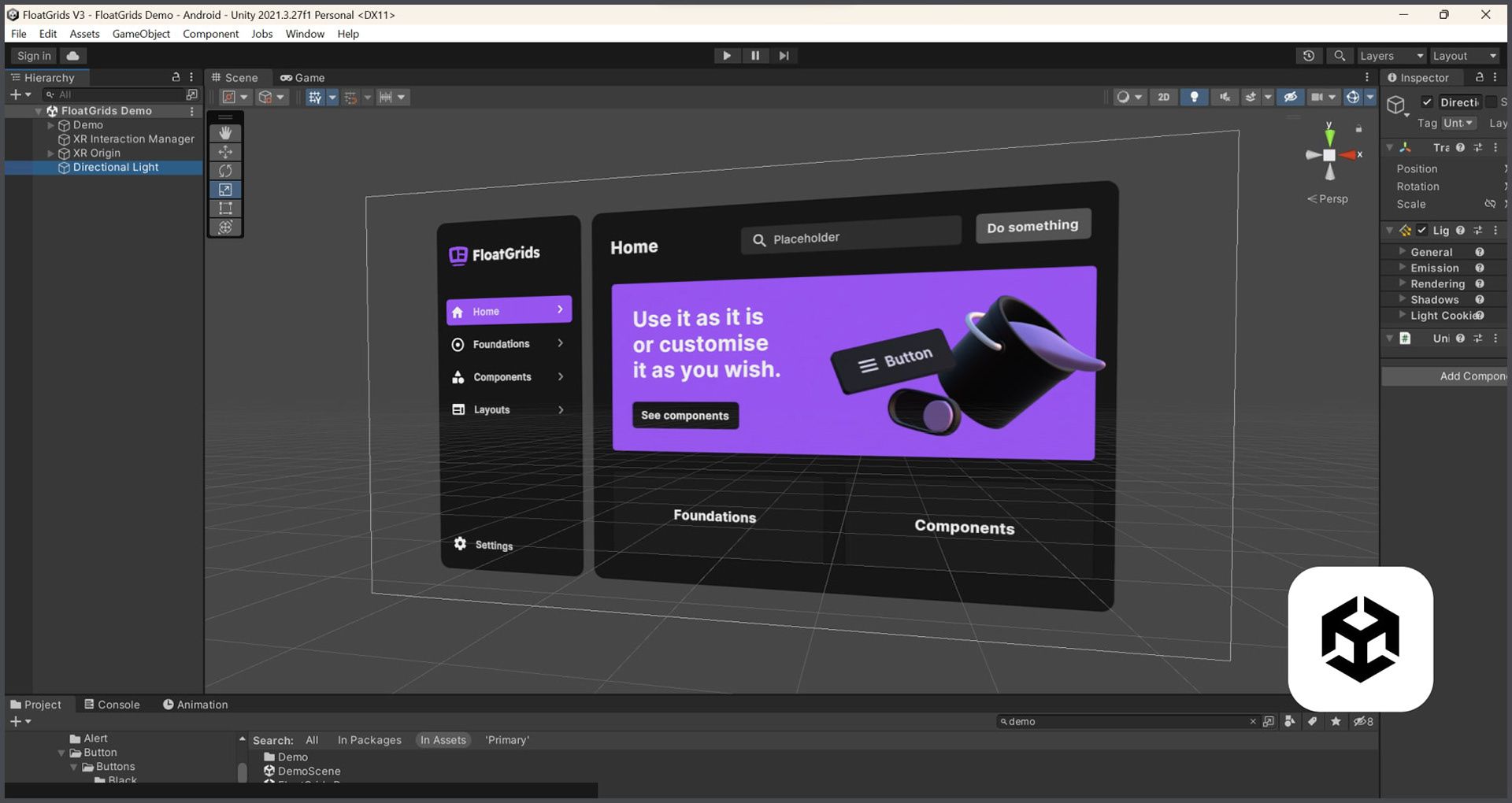This screenshot has height=803, width=1512.
Task: Collapse the Button folder in Project
Action: 61,753
